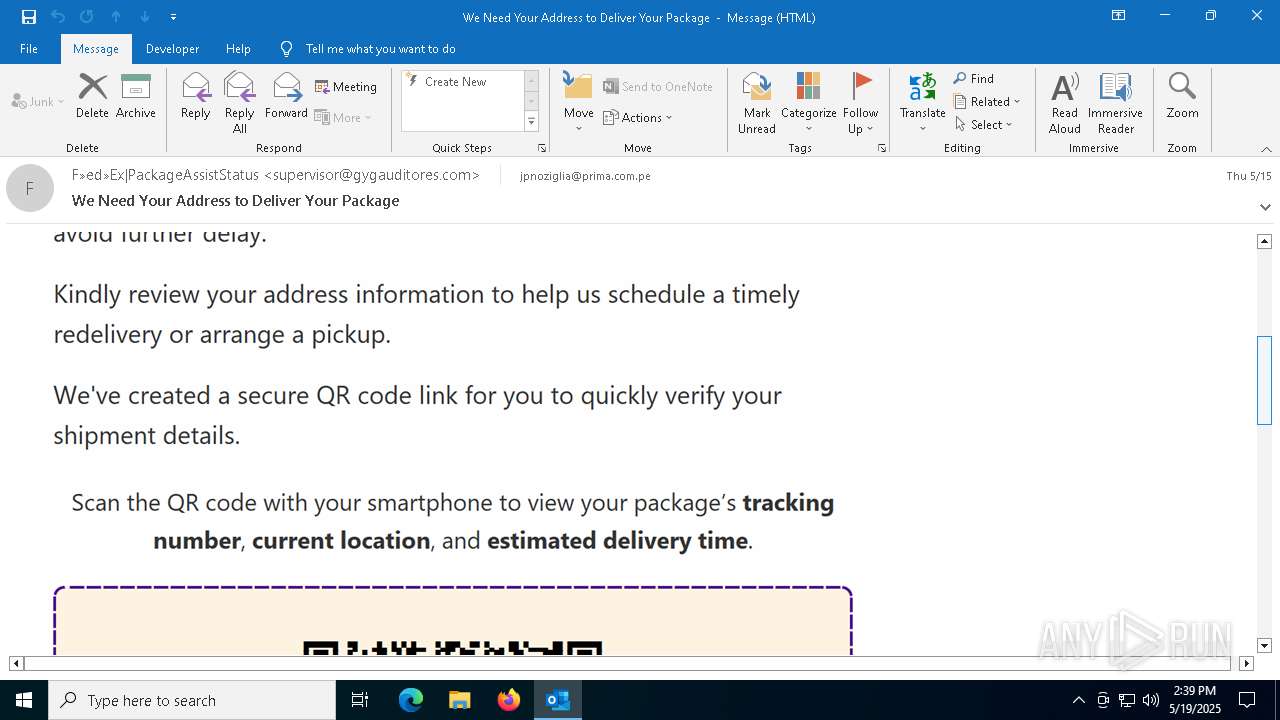The image size is (1280, 720).
Task: Click the Save icon in title bar
Action: pos(28,17)
